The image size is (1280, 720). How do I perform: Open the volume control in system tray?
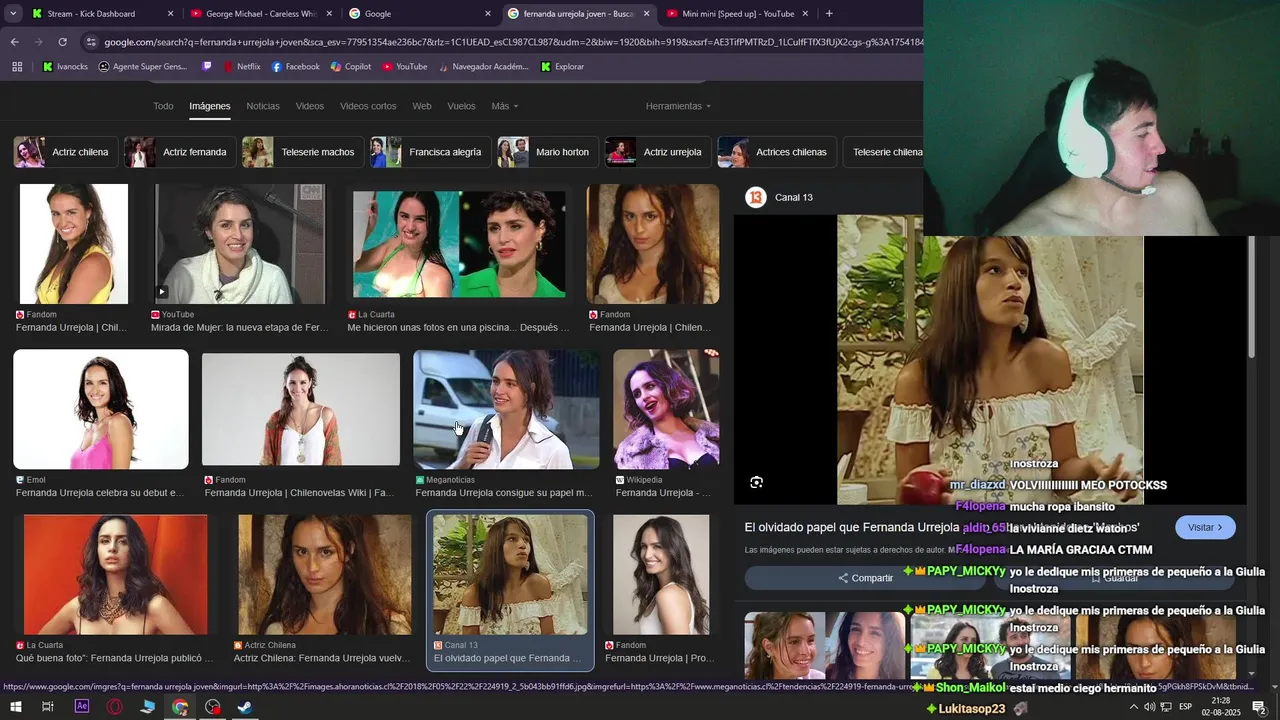[x=1149, y=707]
